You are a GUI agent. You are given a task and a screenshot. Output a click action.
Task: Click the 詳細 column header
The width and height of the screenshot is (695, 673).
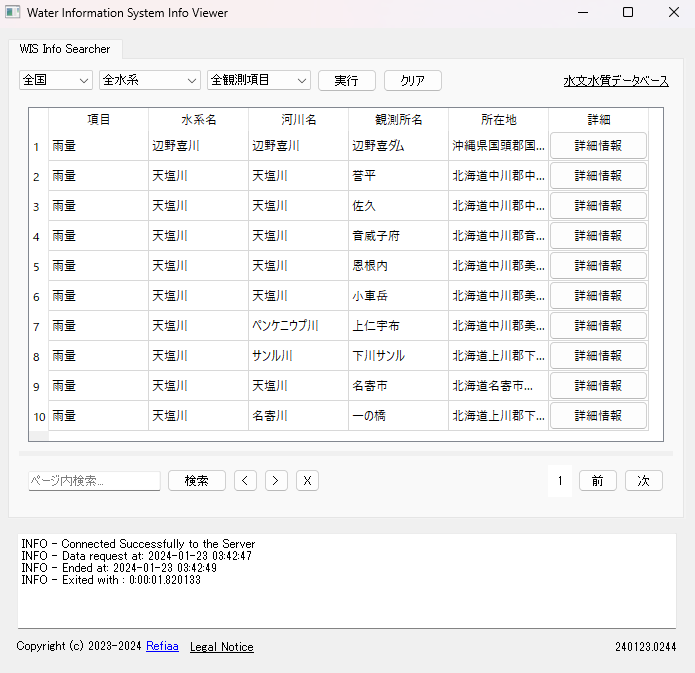tap(599, 120)
